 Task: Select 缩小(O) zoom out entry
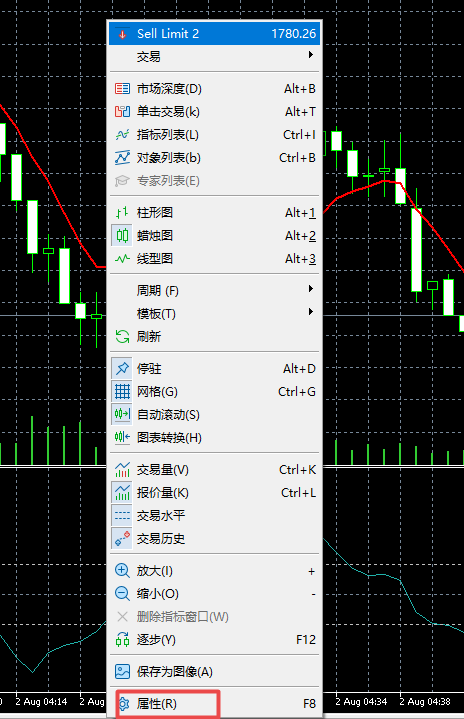215,593
